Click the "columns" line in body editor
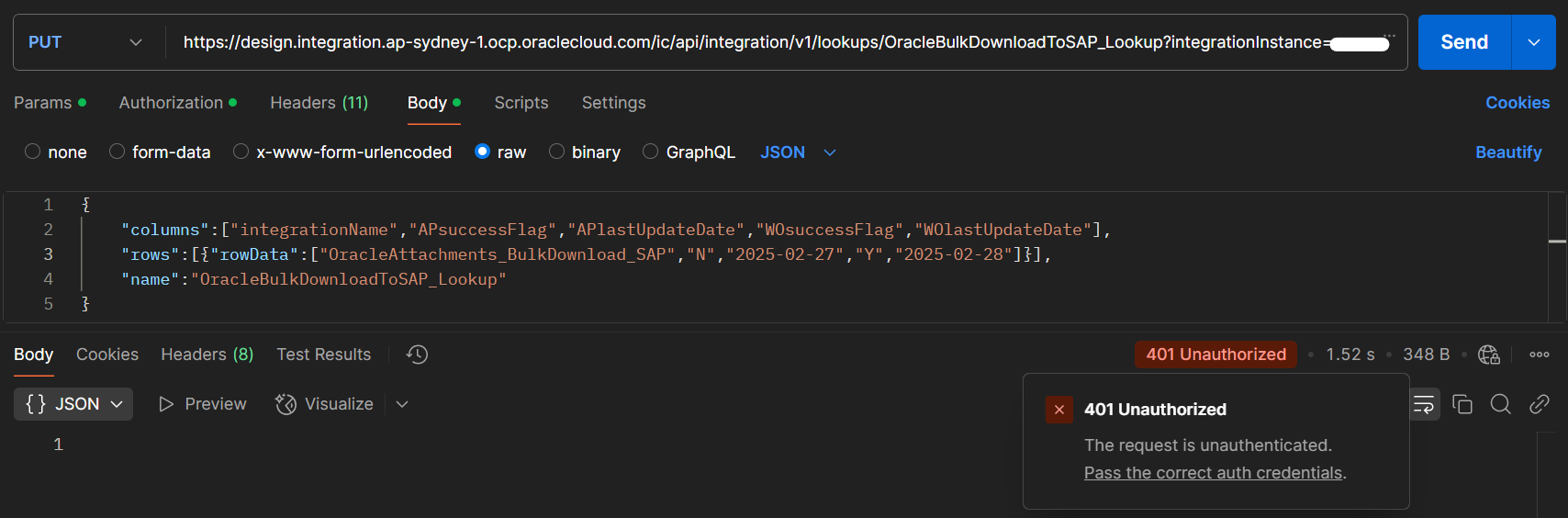Screen dimensions: 1568x518 616,230
